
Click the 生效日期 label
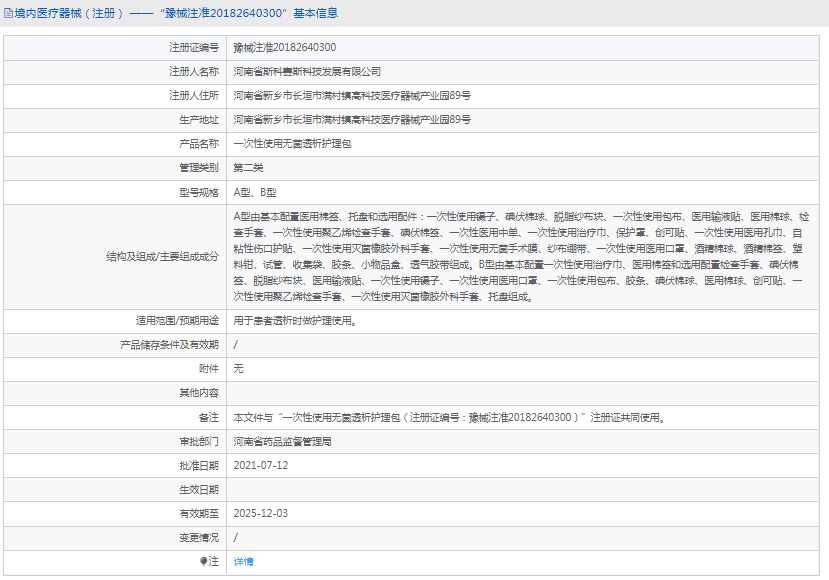[x=199, y=490]
